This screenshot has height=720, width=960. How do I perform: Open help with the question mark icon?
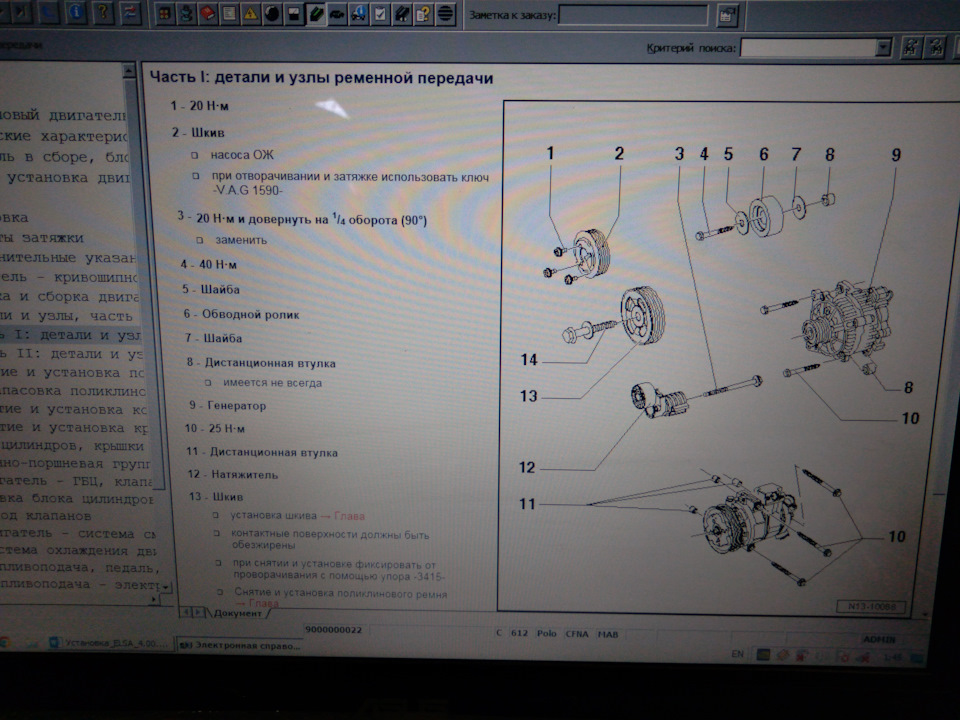[x=103, y=12]
